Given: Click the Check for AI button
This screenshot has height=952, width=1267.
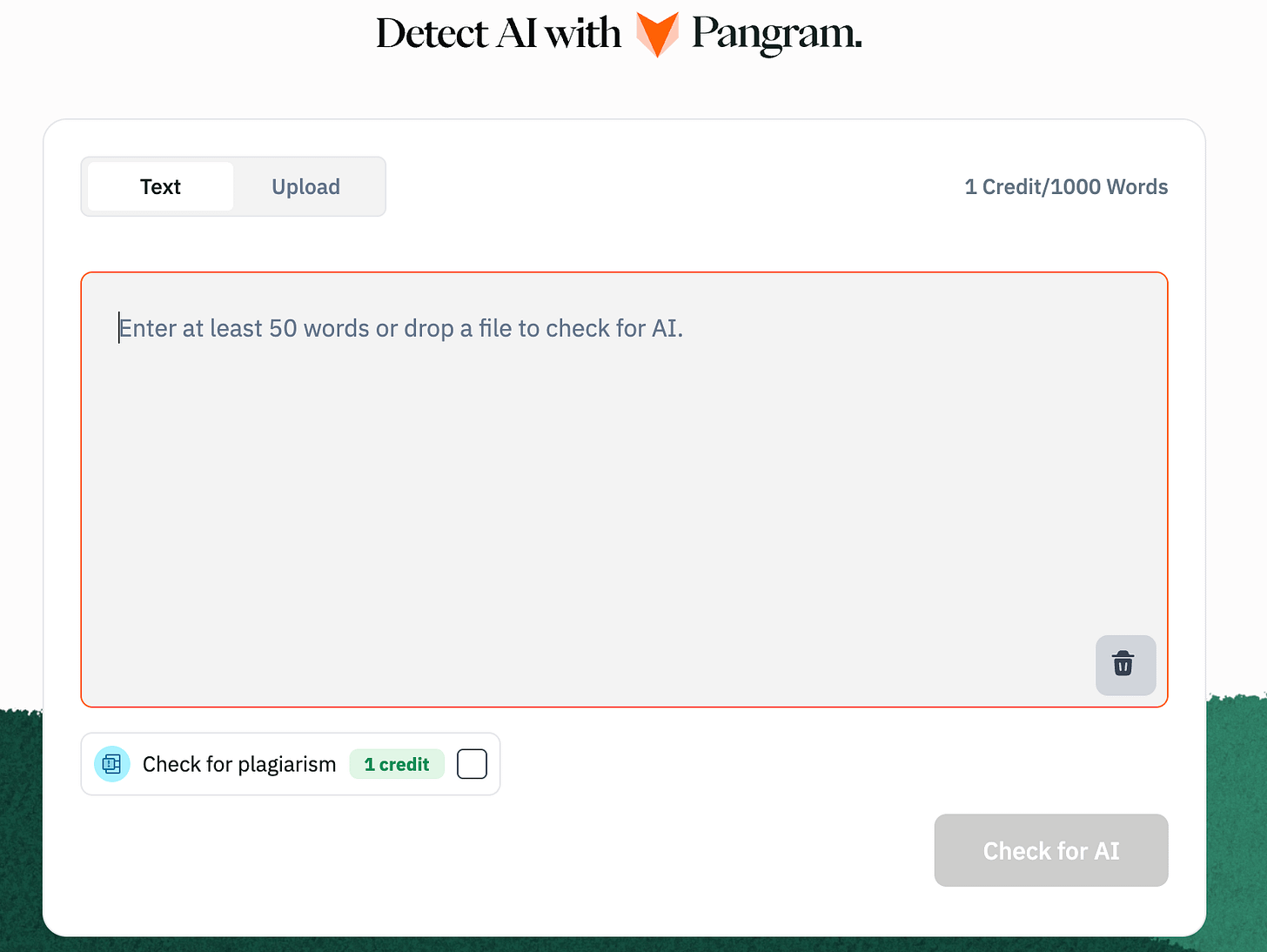Looking at the screenshot, I should click(x=1051, y=850).
